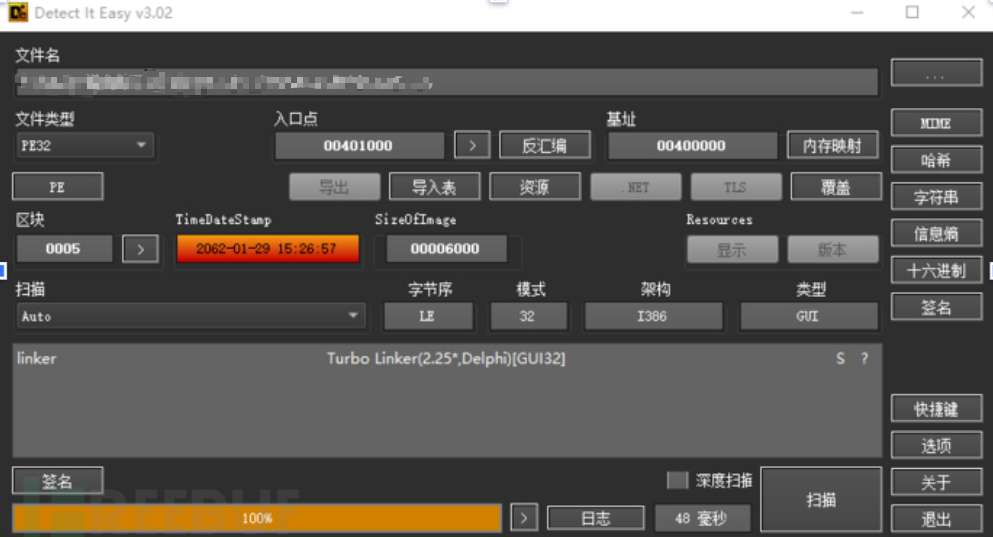Image resolution: width=993 pixels, height=537 pixels.
Task: Open 反汇编 disassembler
Action: pyautogui.click(x=544, y=146)
